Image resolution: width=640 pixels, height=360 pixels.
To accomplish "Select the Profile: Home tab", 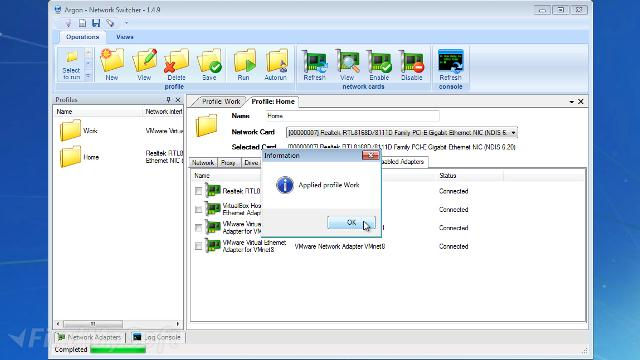I will [273, 102].
